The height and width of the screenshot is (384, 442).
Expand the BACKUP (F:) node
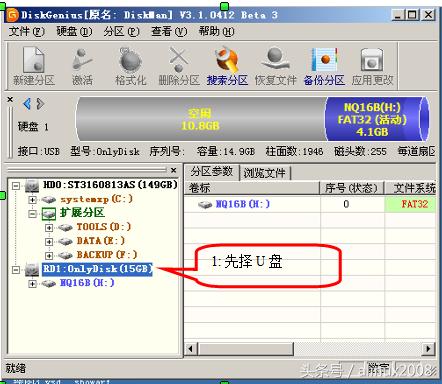click(x=49, y=255)
